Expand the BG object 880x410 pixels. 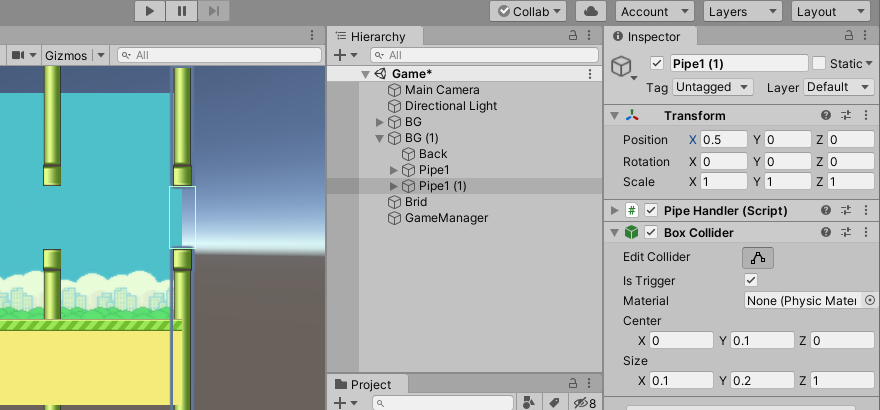coord(379,122)
